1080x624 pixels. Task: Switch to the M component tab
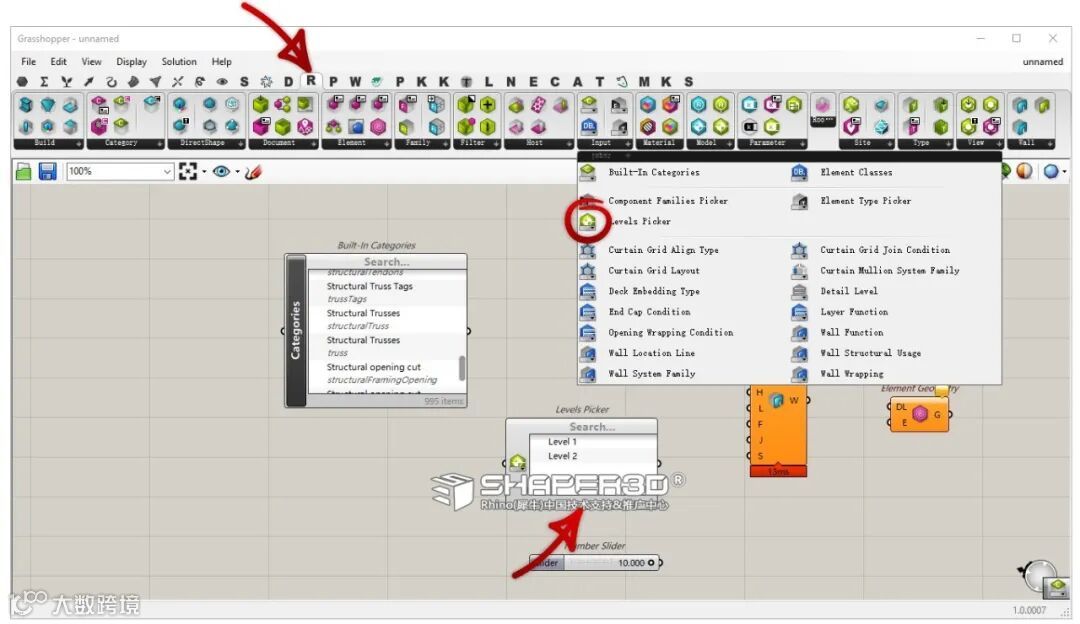[644, 81]
